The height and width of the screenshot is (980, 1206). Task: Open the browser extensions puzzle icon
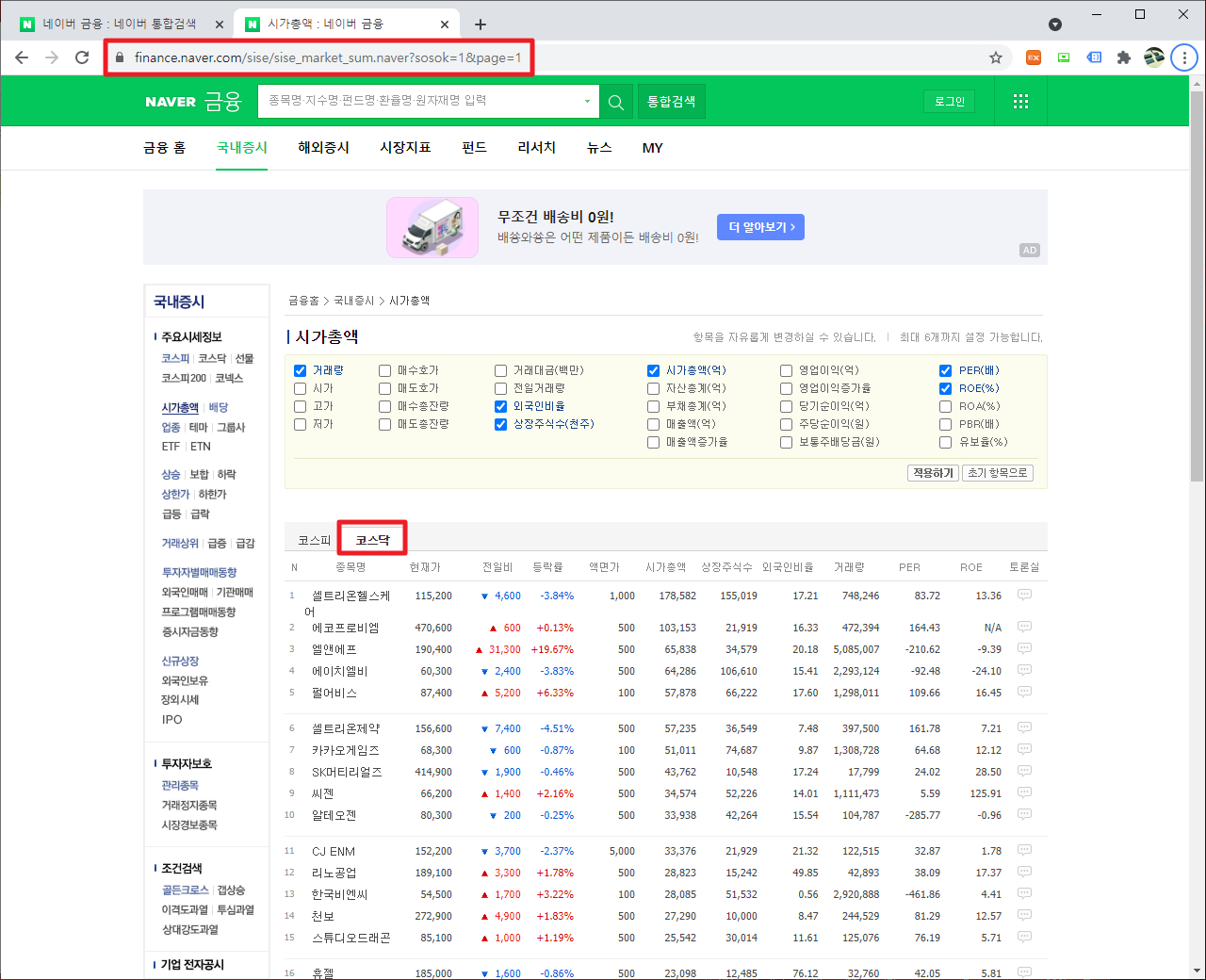pos(1124,57)
